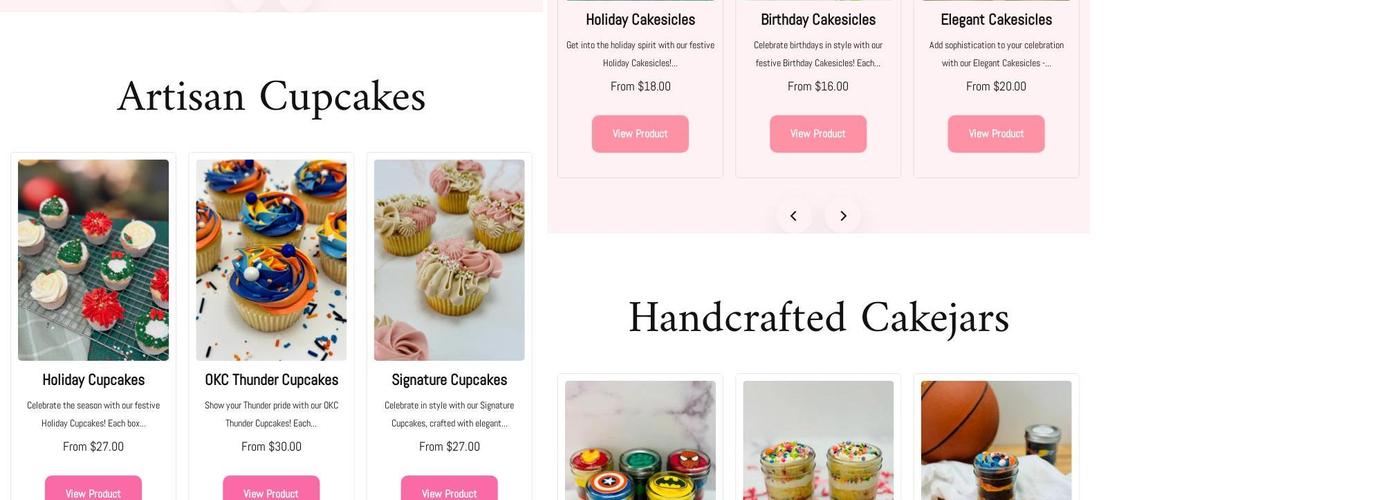Open the OKC Thunder Cupcakes photo
Image resolution: width=1400 pixels, height=500 pixels.
(x=271, y=260)
